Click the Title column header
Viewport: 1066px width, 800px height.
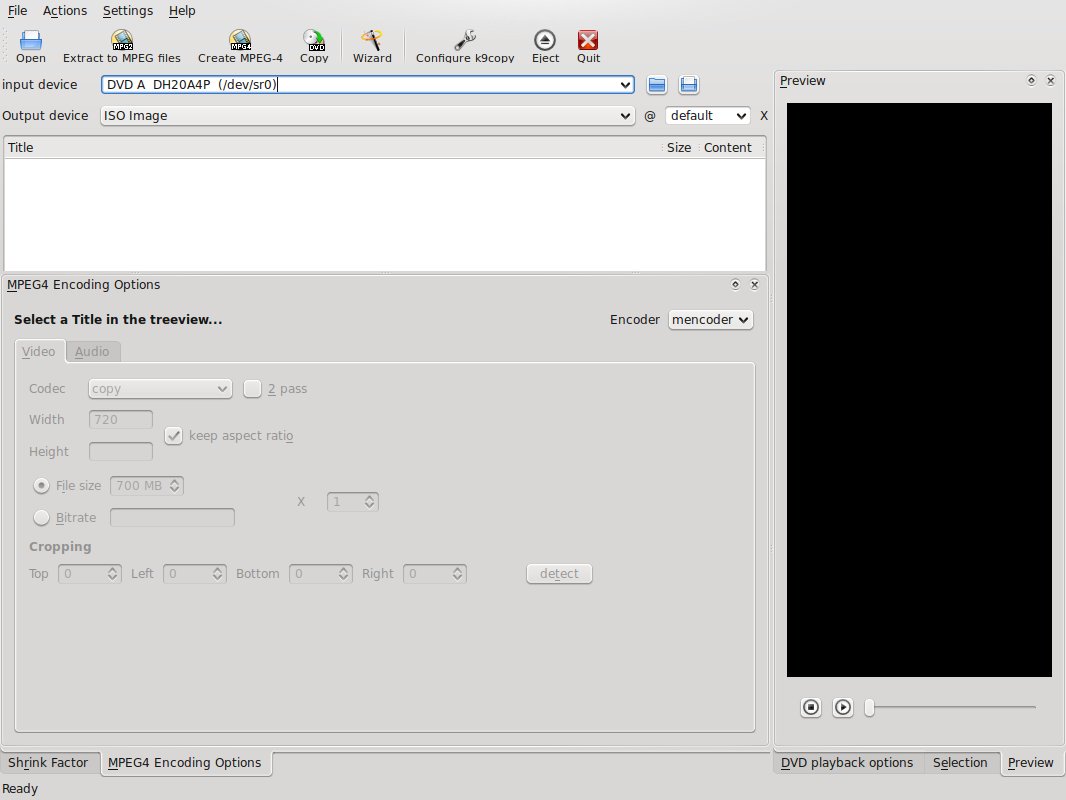pyautogui.click(x=332, y=147)
